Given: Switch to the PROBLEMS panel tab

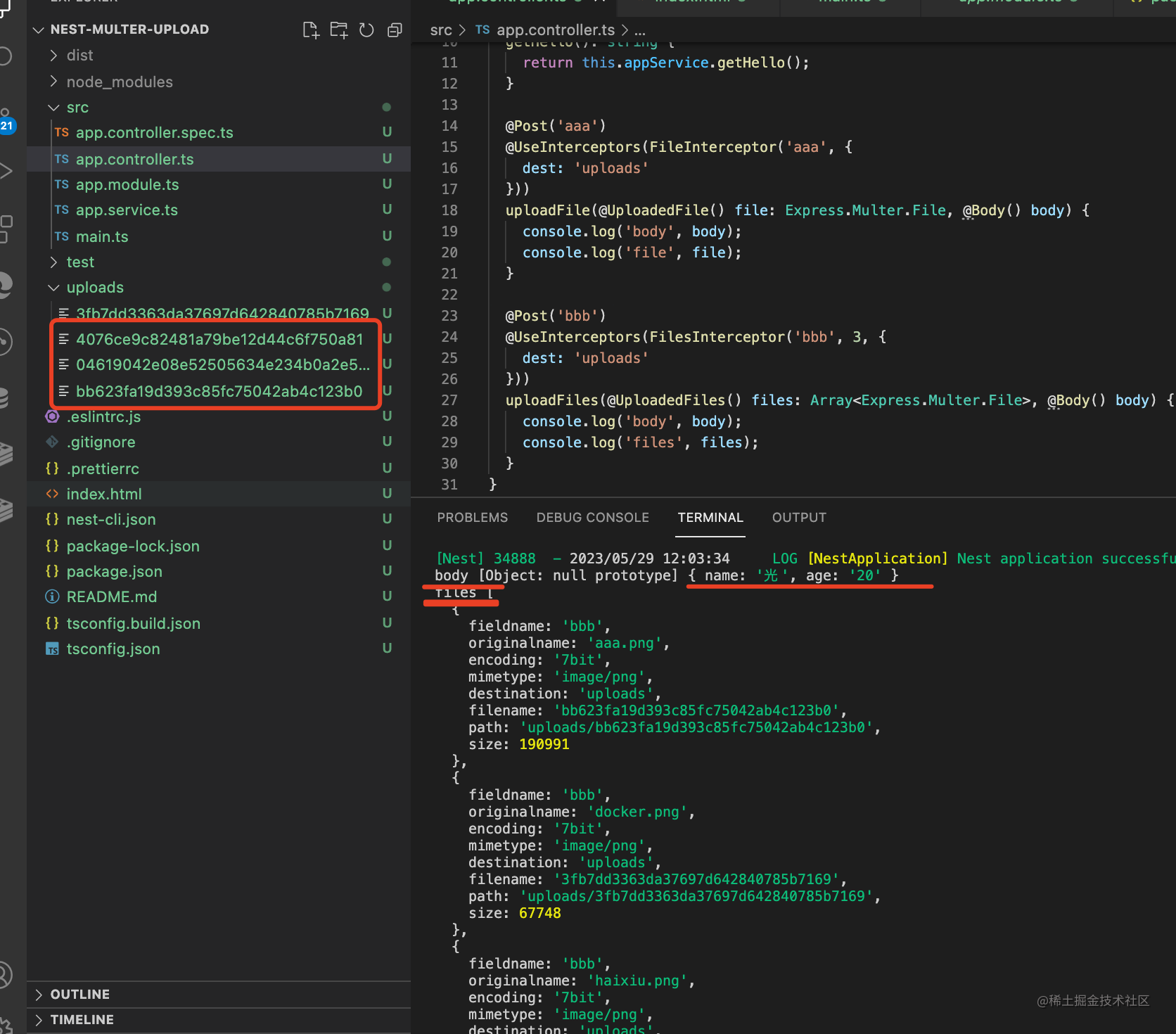Looking at the screenshot, I should pos(472,518).
